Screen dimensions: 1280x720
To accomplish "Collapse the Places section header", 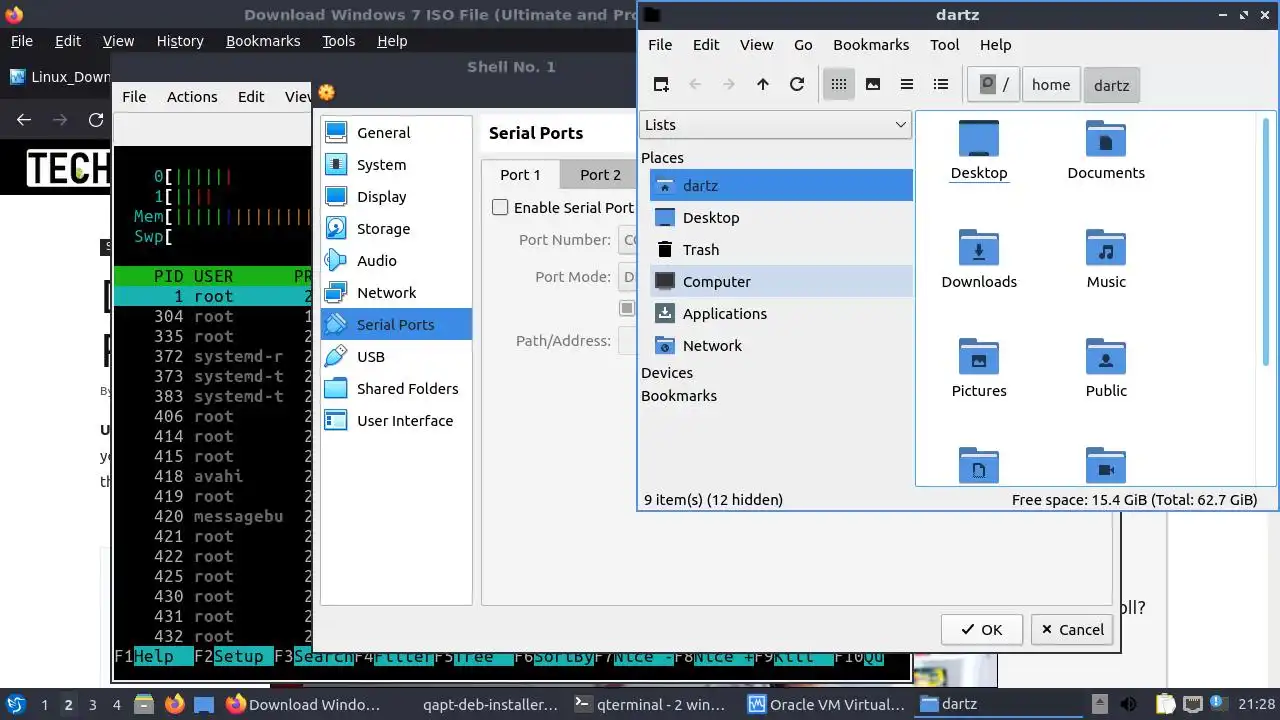I will point(662,157).
